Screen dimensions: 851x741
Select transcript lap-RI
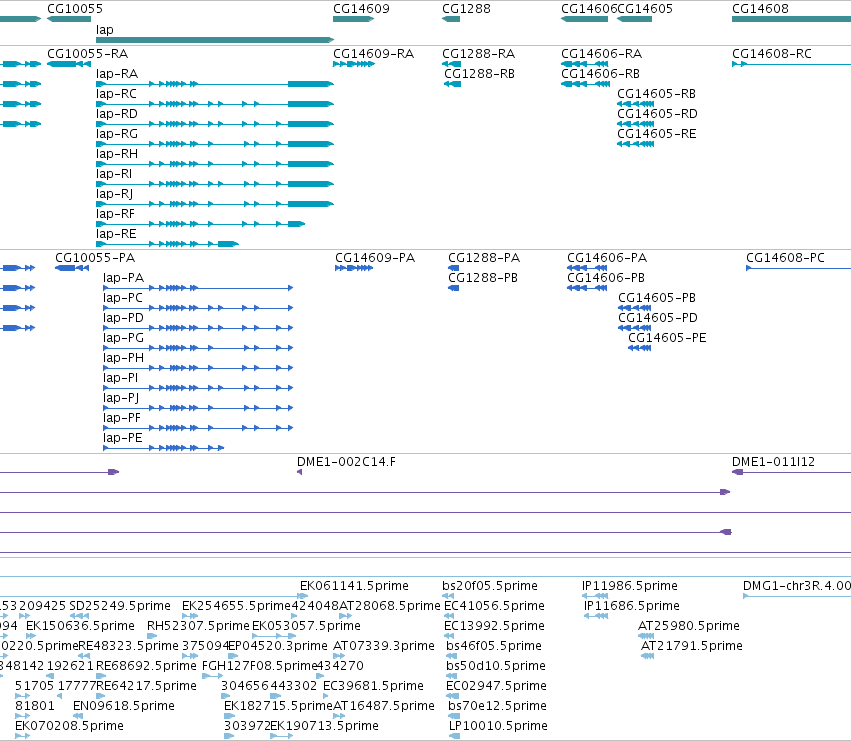(x=215, y=184)
